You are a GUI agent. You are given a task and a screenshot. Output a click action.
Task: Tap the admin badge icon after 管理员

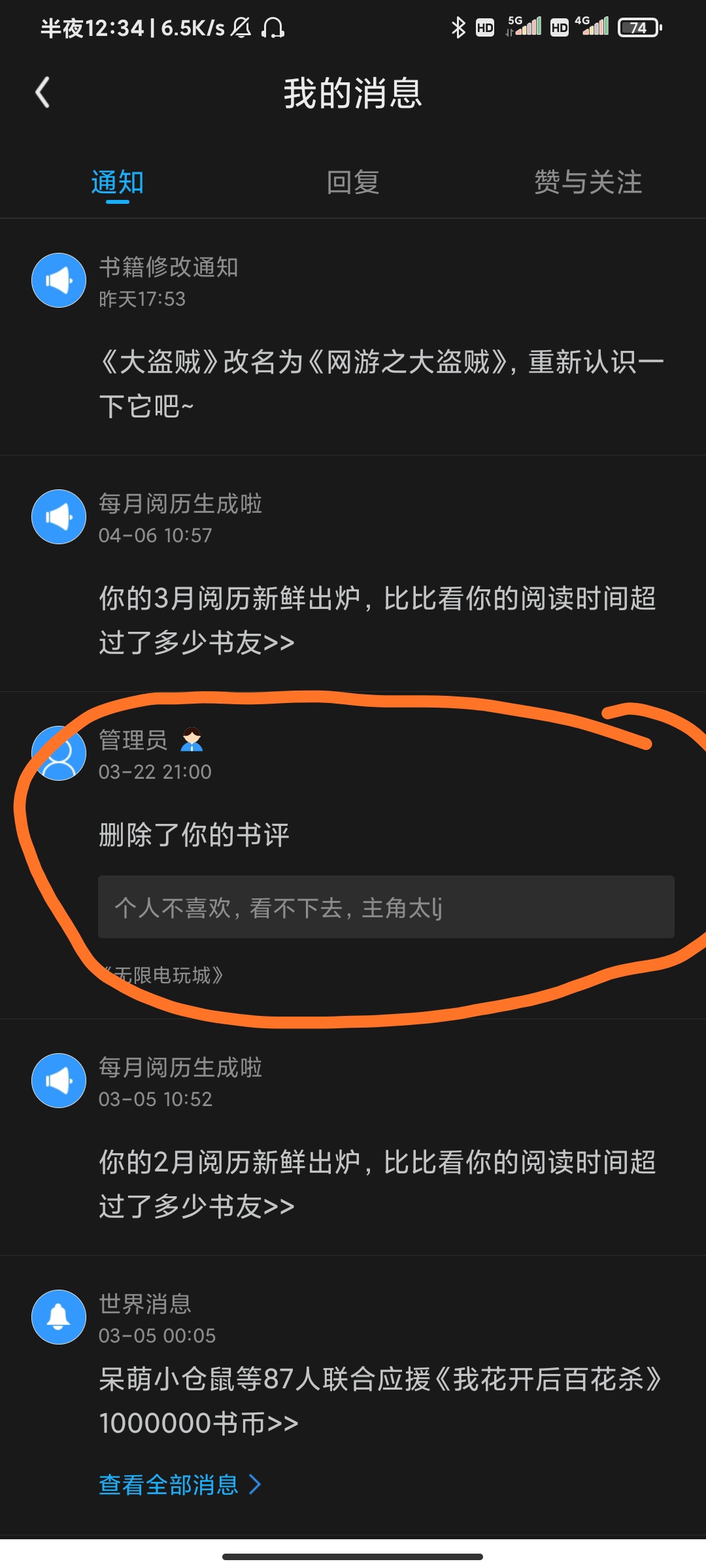pyautogui.click(x=192, y=740)
